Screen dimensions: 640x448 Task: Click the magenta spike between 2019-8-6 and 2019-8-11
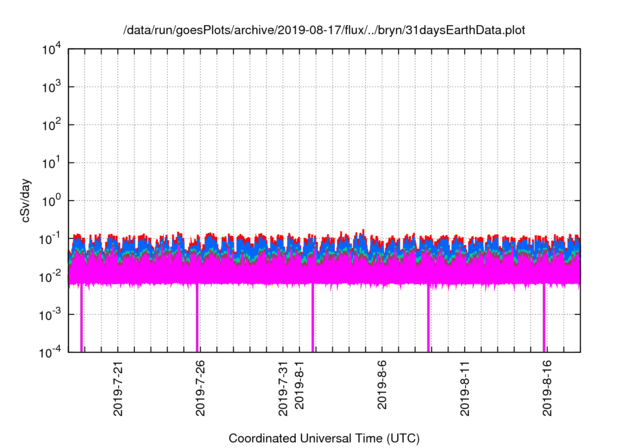click(x=429, y=320)
